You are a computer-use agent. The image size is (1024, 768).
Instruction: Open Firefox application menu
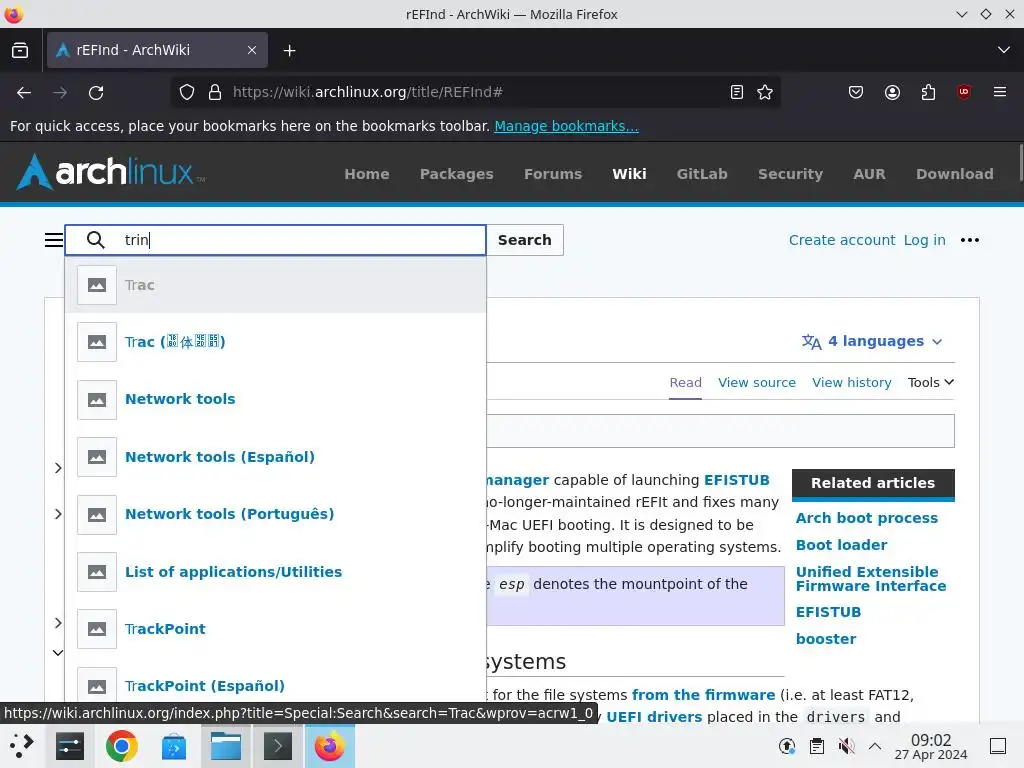(1000, 93)
